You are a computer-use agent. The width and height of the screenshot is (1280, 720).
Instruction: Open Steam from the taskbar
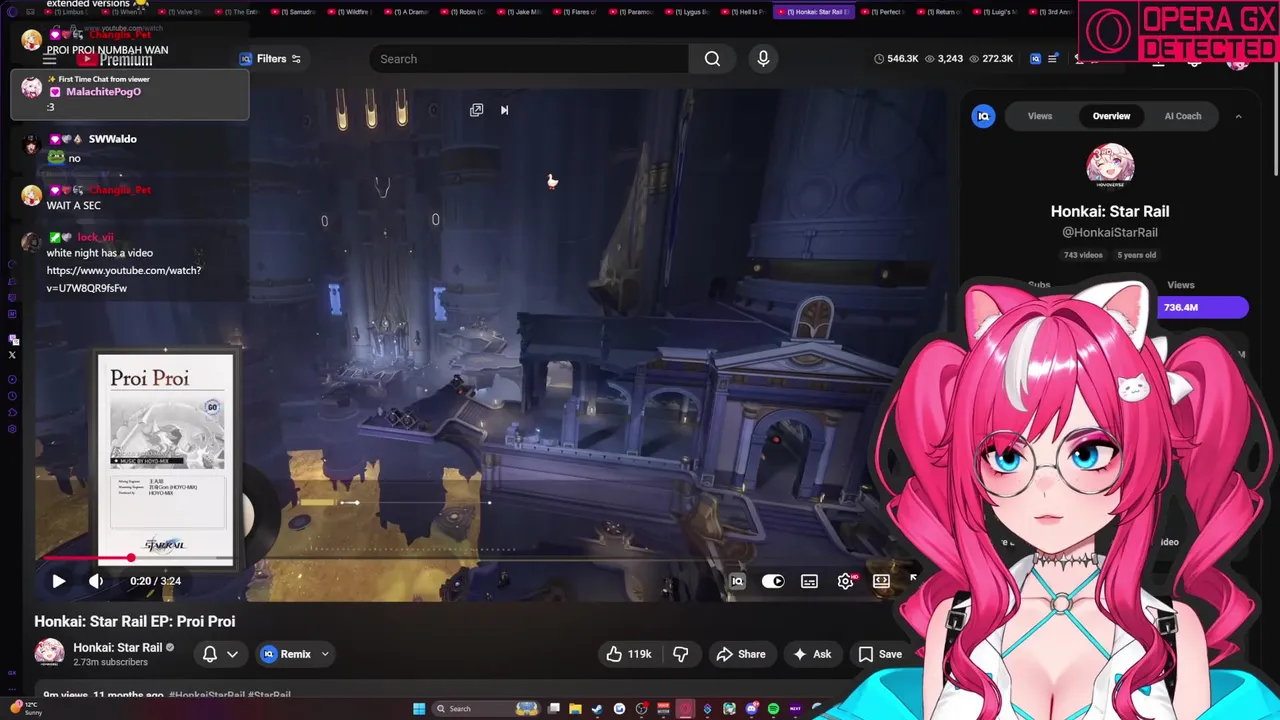pos(597,709)
